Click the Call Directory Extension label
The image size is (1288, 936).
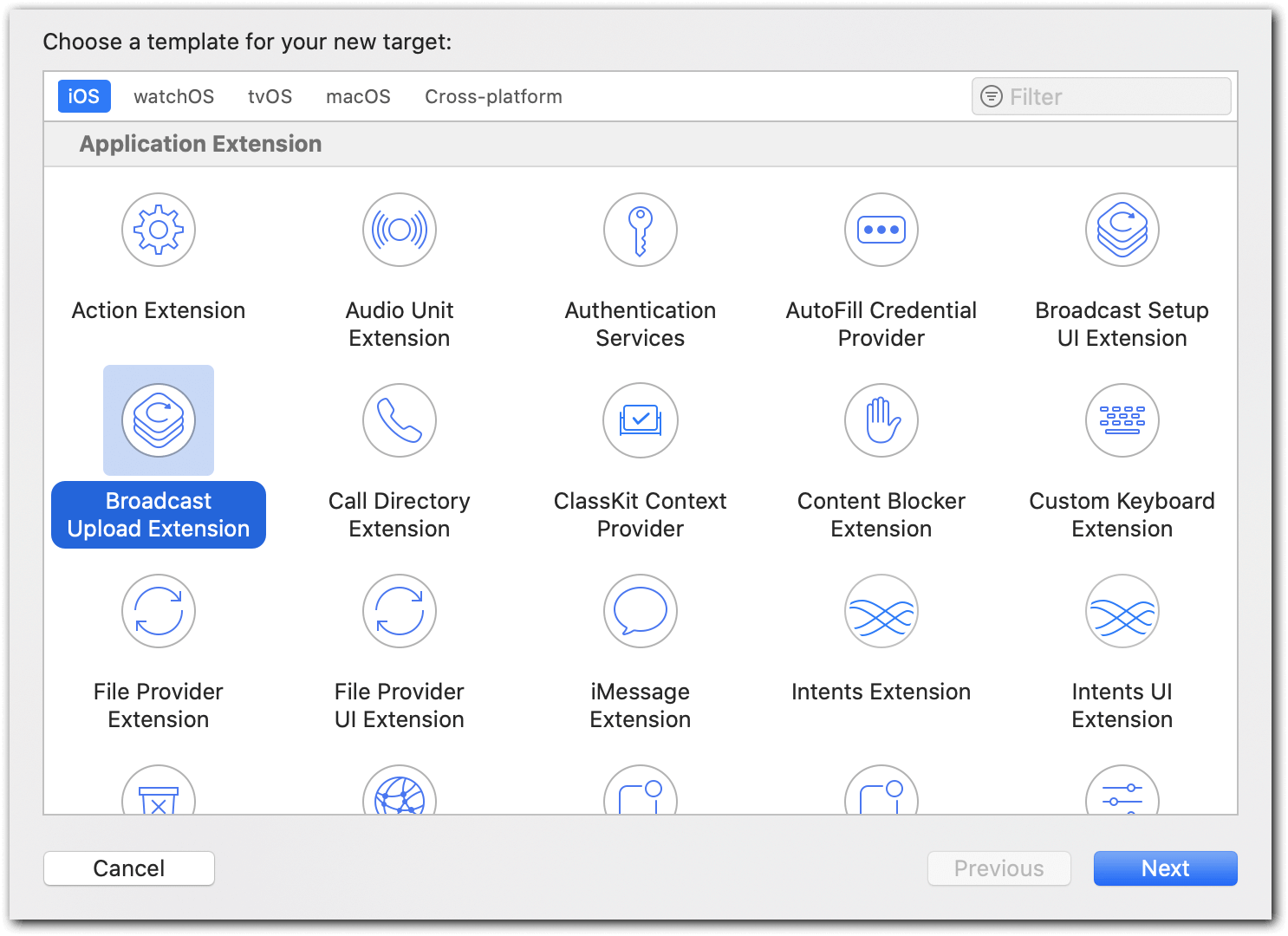point(400,515)
